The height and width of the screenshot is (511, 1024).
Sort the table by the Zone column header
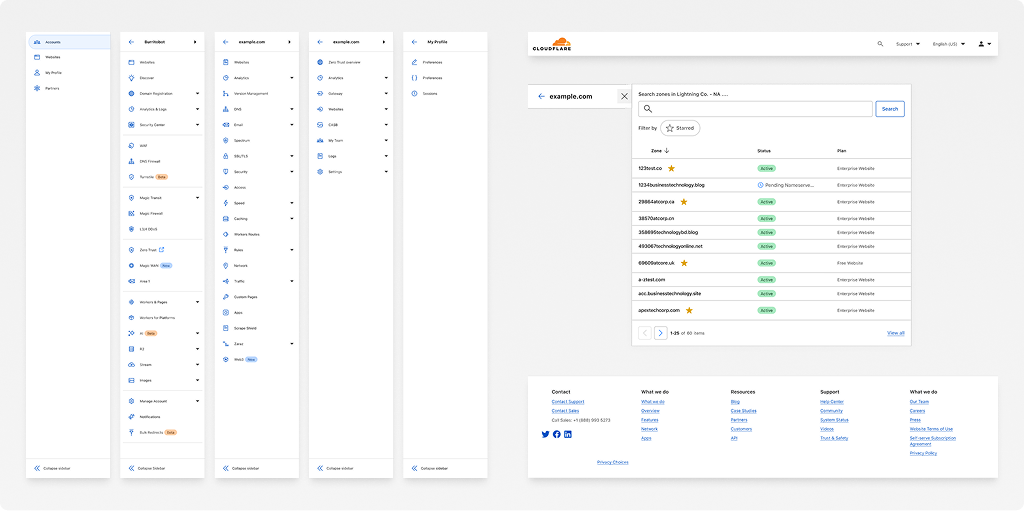coord(660,151)
